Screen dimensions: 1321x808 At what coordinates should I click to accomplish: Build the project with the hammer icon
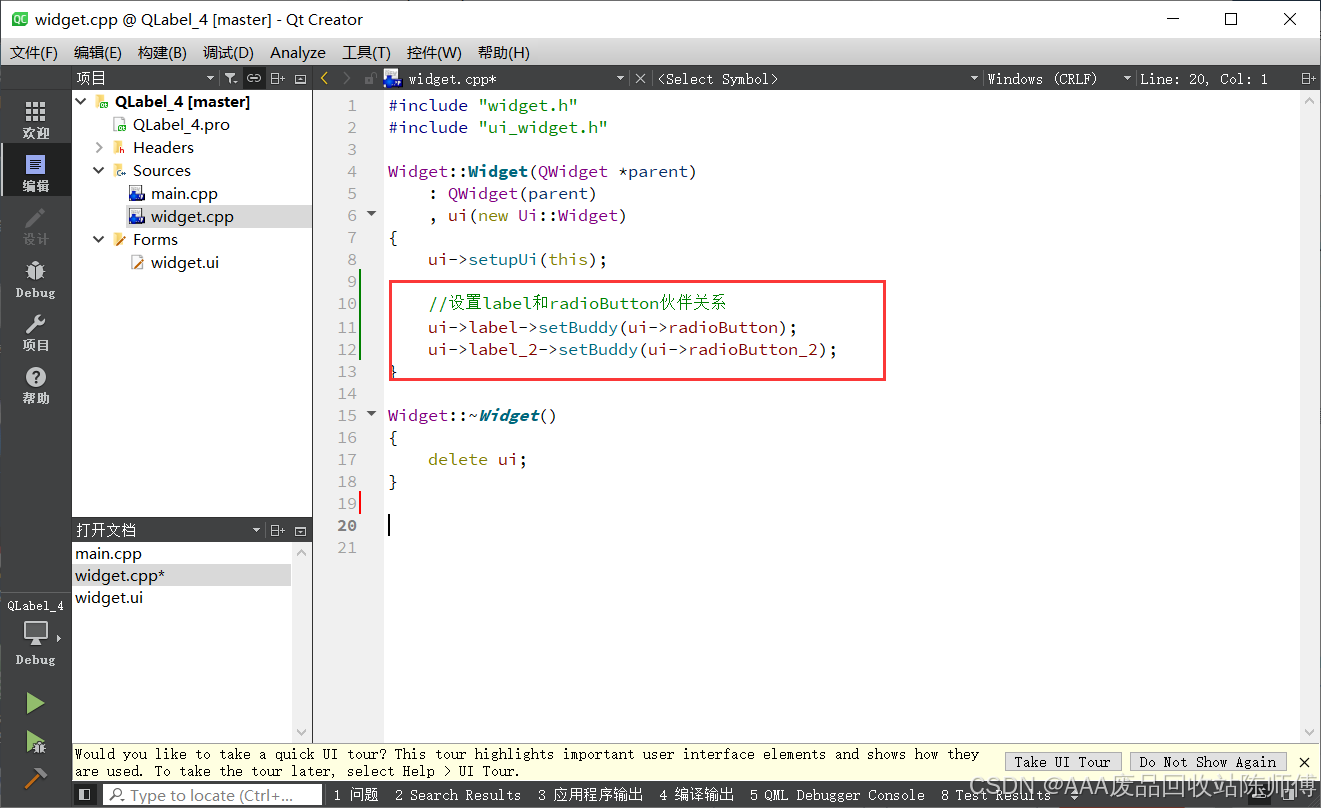[x=36, y=778]
